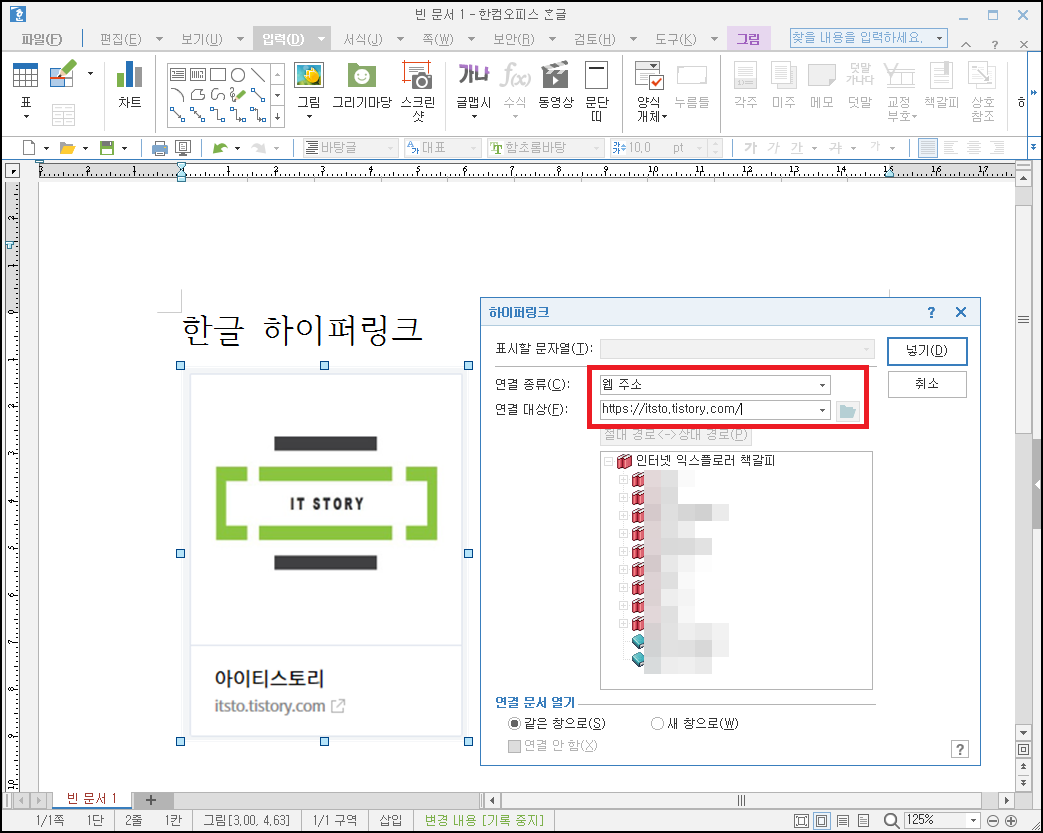
Task: Switch to the 그림 ribbon tab
Action: click(x=748, y=39)
